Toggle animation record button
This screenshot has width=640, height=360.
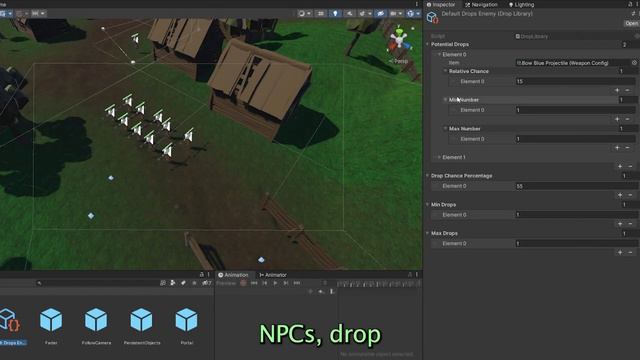tap(243, 283)
